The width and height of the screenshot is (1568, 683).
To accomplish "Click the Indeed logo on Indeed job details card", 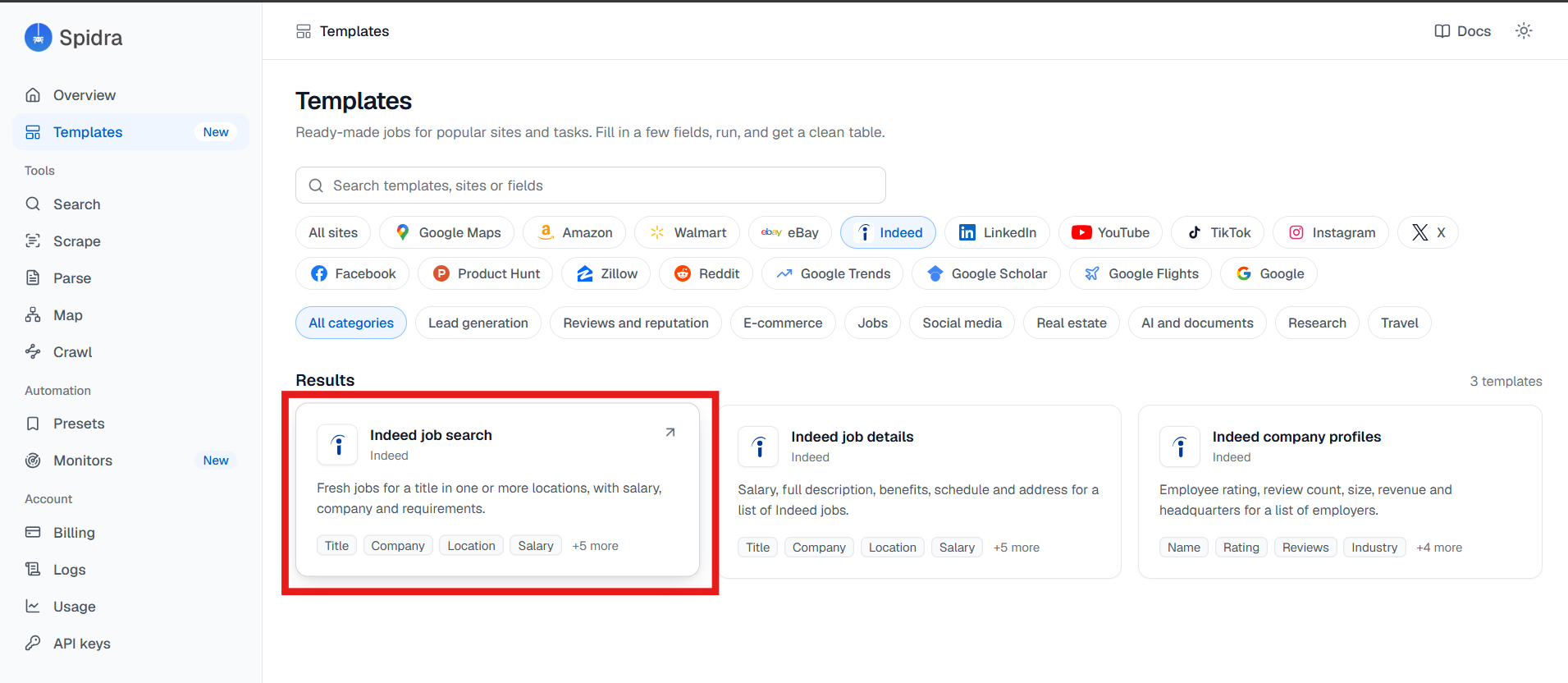I will [759, 447].
